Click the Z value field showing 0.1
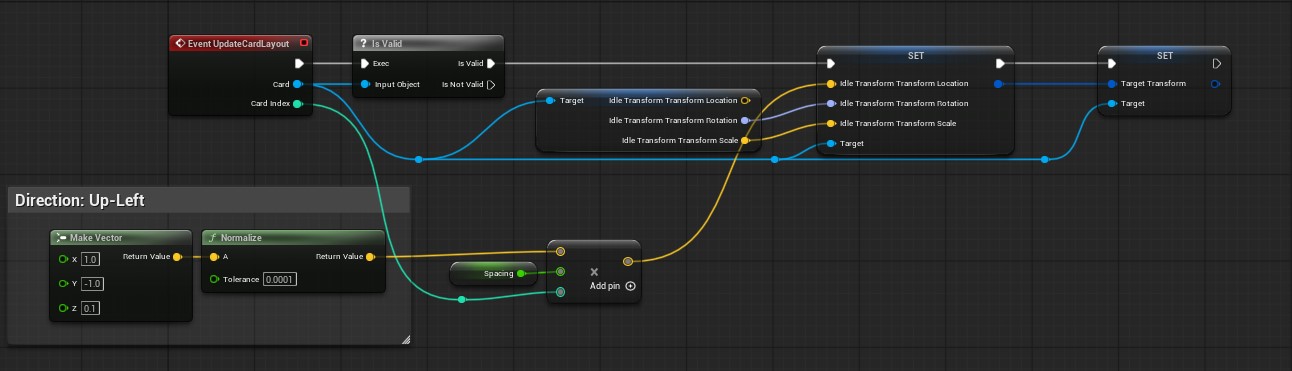This screenshot has width=1292, height=371. [x=90, y=308]
